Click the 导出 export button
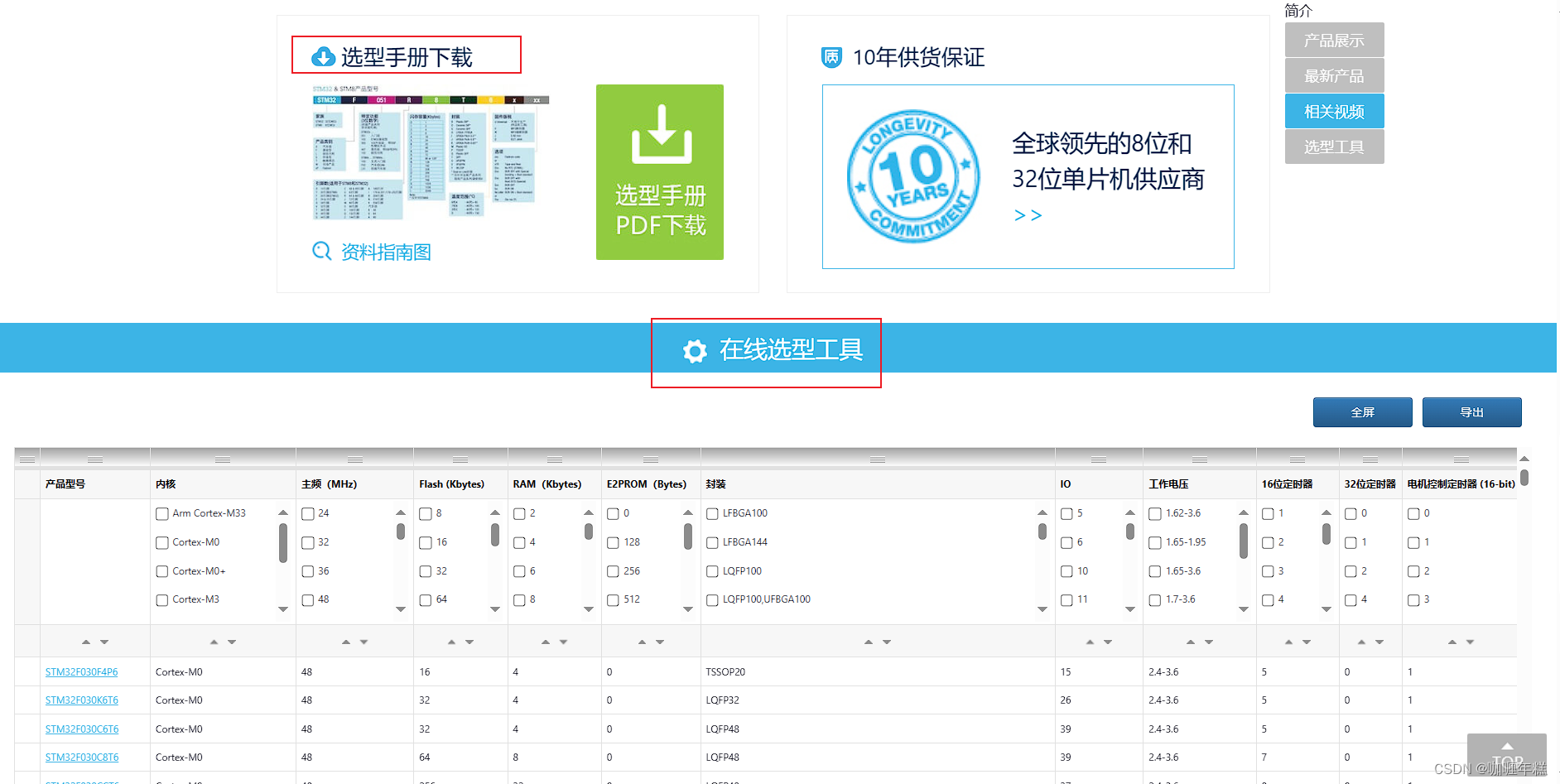The width and height of the screenshot is (1560, 784). (1471, 412)
